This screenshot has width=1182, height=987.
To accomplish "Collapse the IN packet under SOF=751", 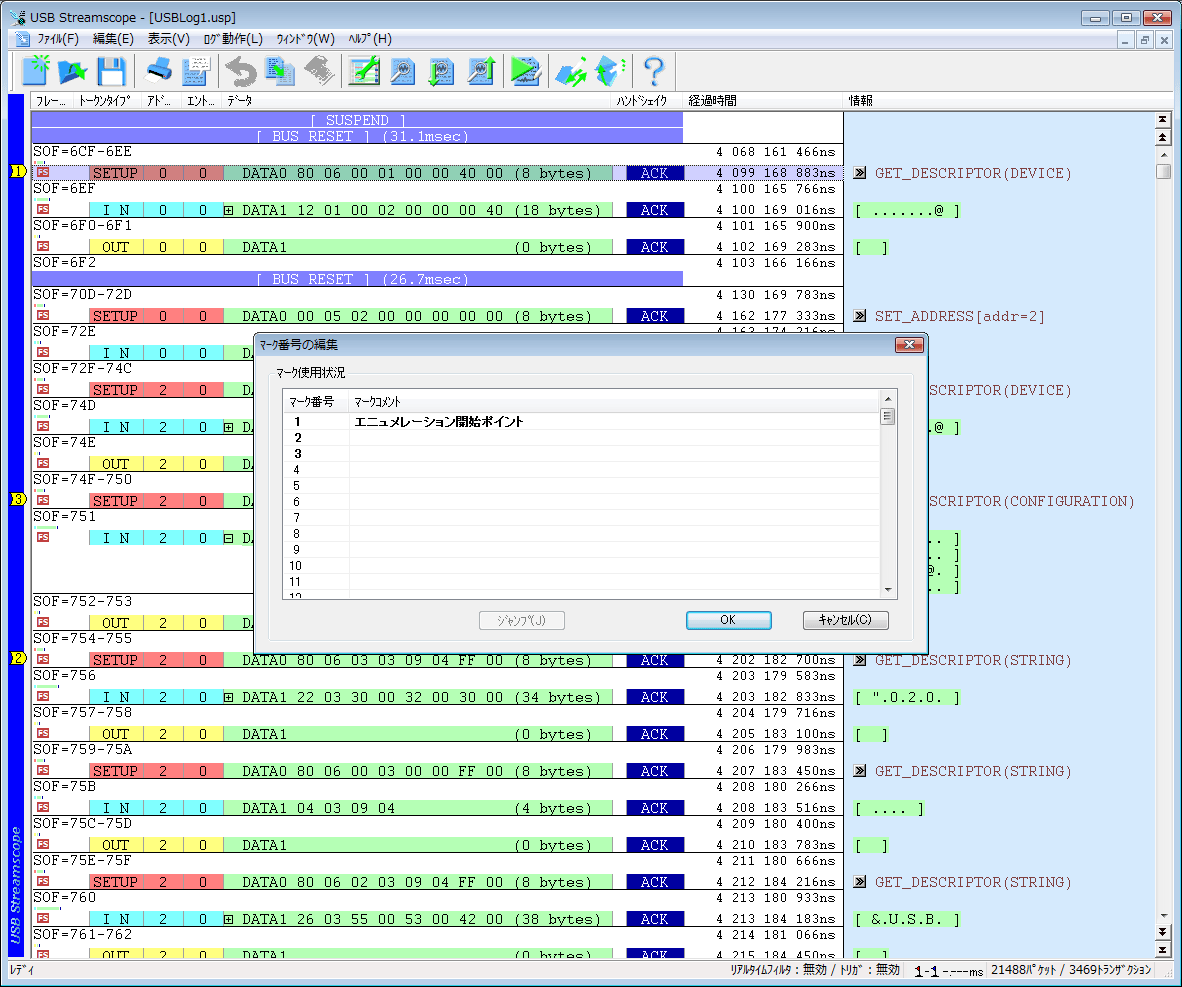I will [x=228, y=538].
